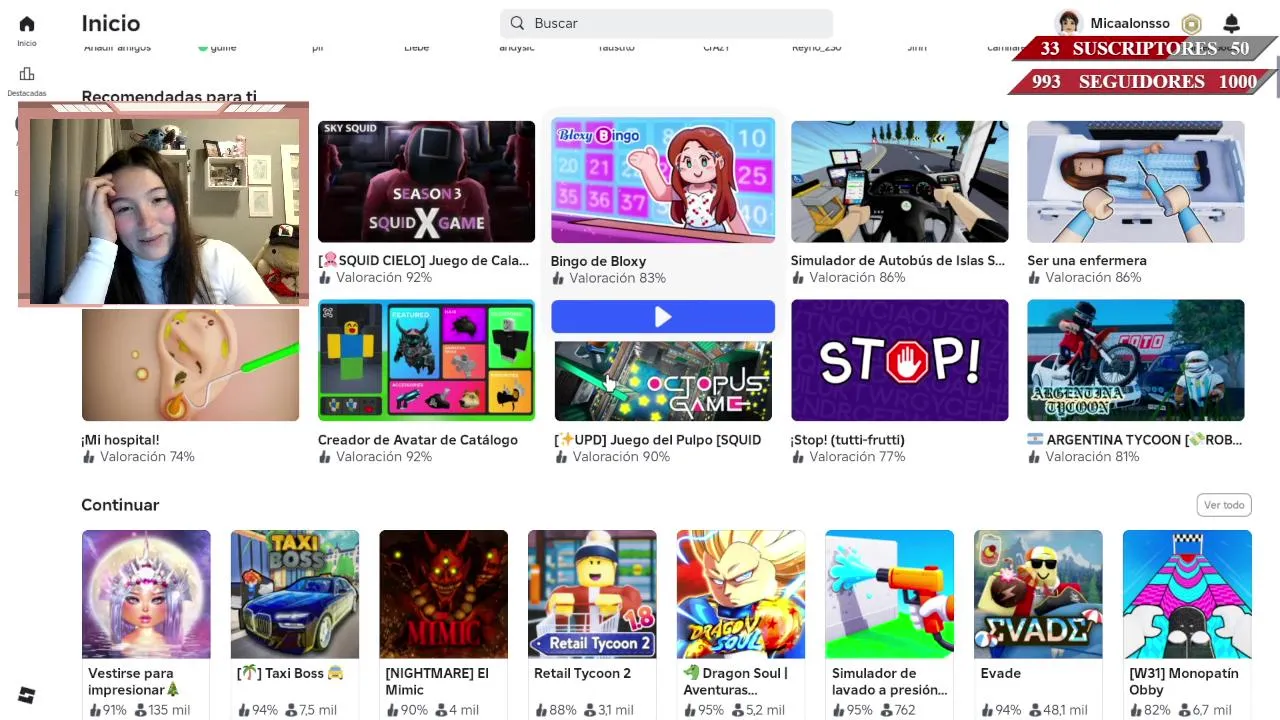Click the Juego del Pulpo title

click(x=658, y=439)
